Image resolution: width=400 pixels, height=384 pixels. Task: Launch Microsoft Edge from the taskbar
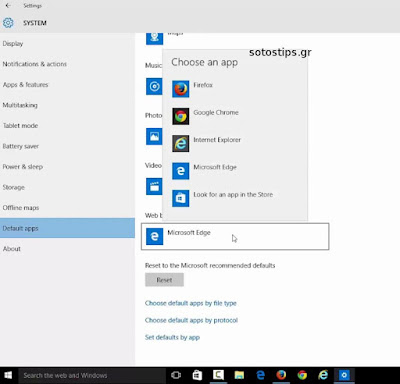tap(260, 375)
